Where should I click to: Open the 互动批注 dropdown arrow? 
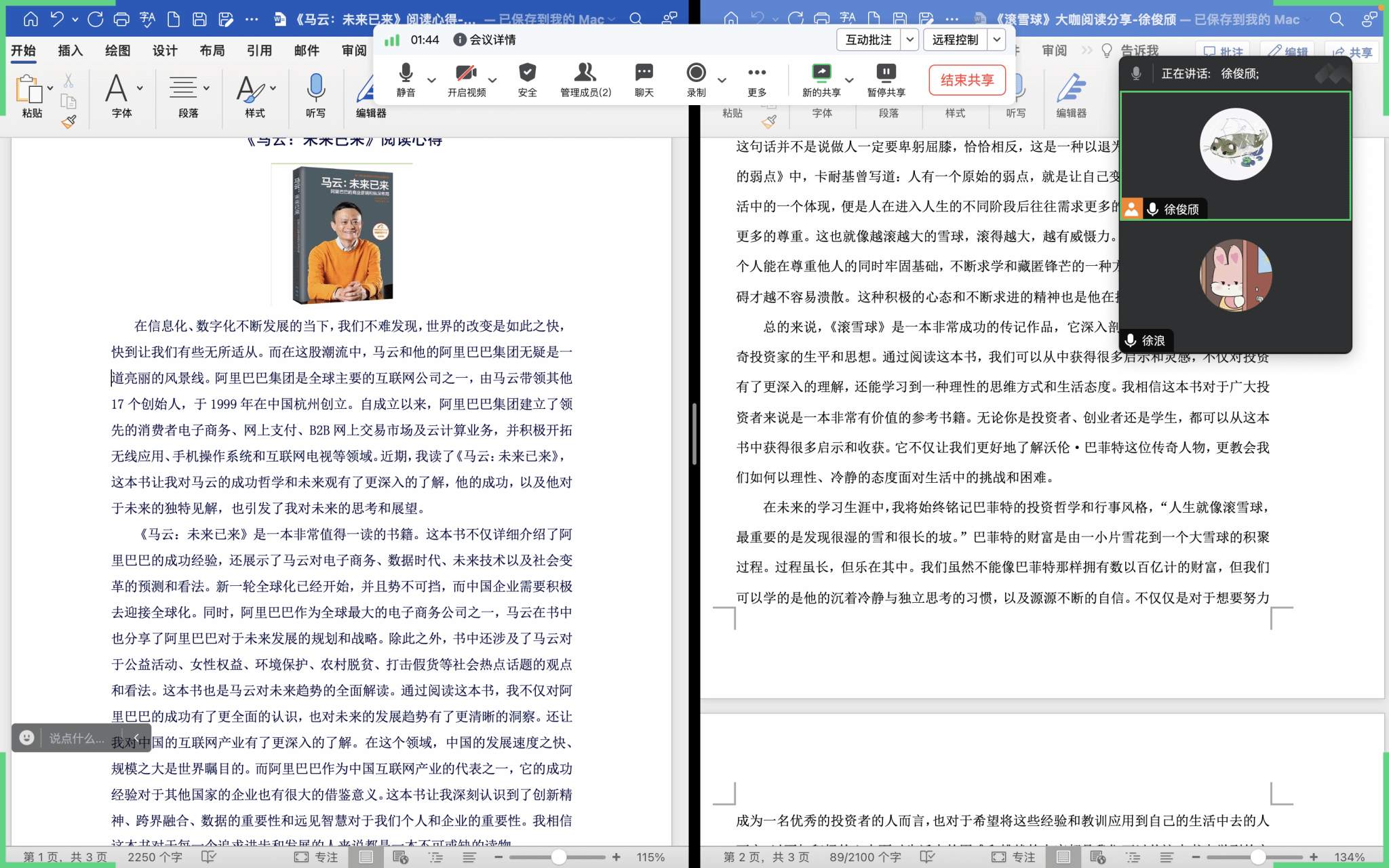click(x=909, y=40)
